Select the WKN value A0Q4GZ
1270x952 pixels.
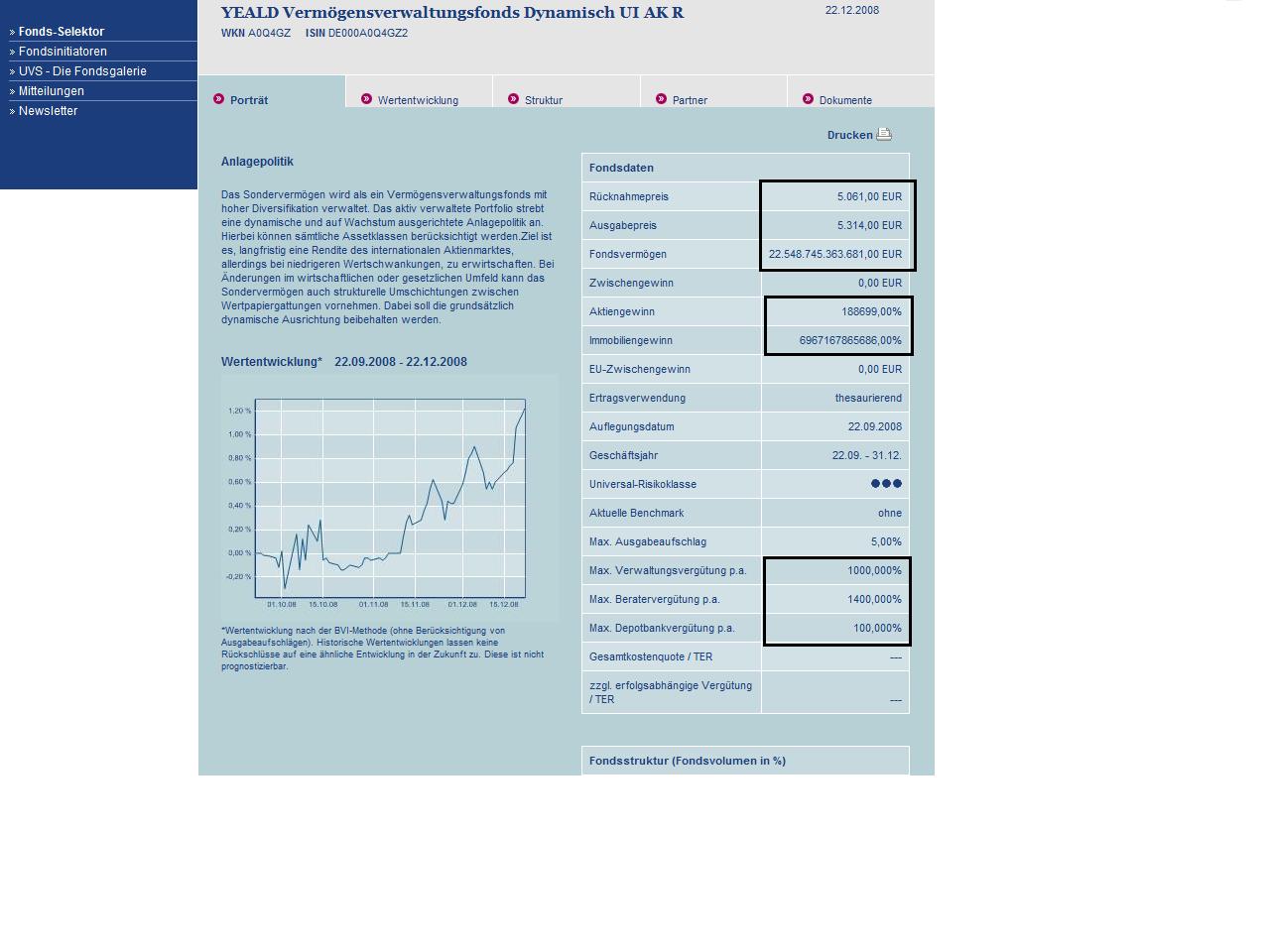click(x=269, y=33)
